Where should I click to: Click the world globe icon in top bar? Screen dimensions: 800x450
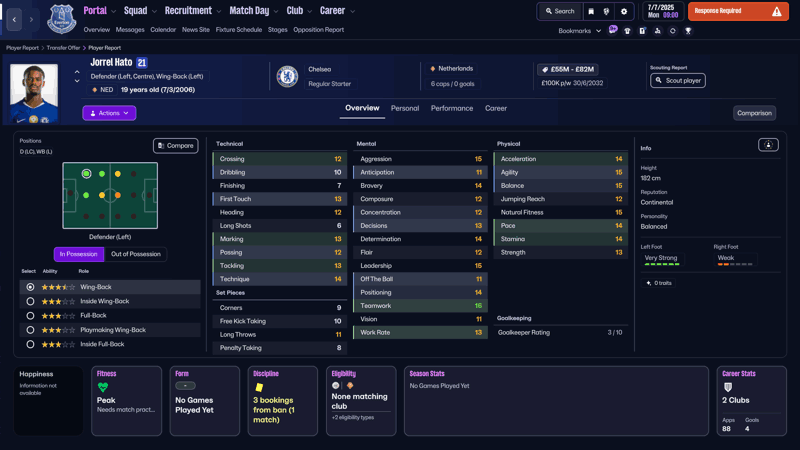(x=606, y=11)
